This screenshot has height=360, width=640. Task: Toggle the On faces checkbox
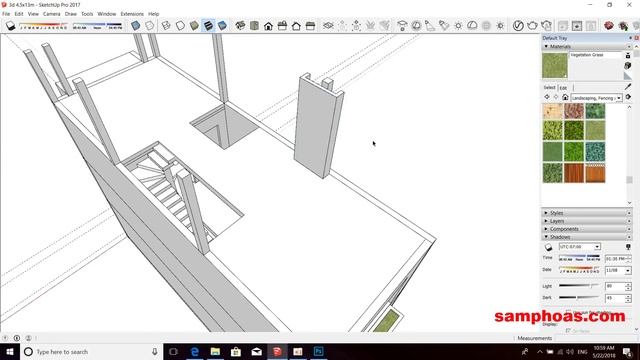[568, 331]
